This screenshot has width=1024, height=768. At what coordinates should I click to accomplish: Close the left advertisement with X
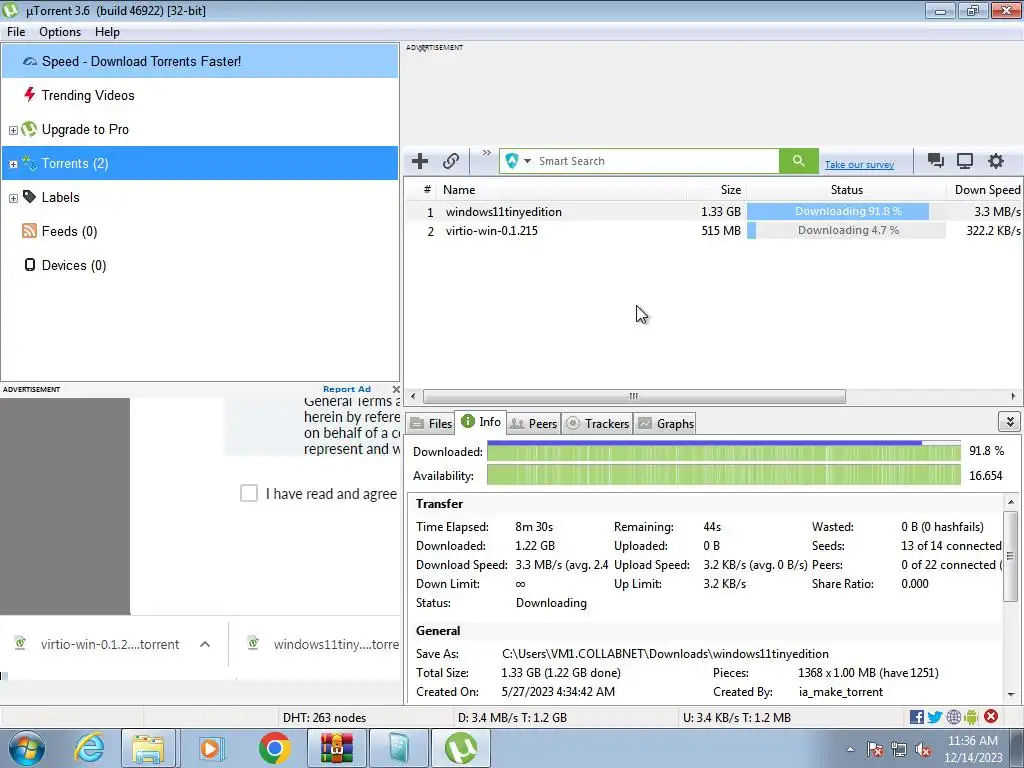coord(396,389)
